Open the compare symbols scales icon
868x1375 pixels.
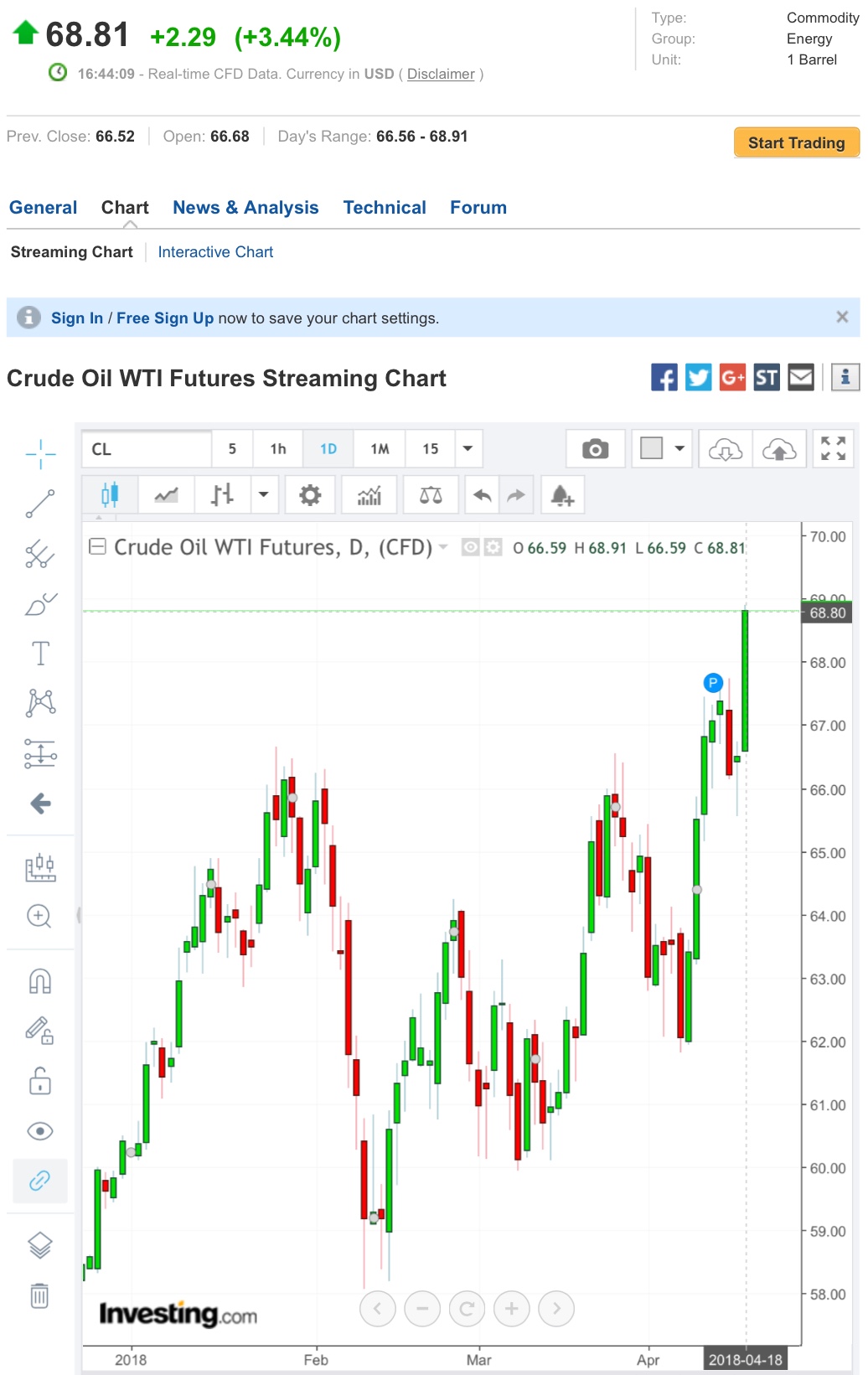[431, 495]
